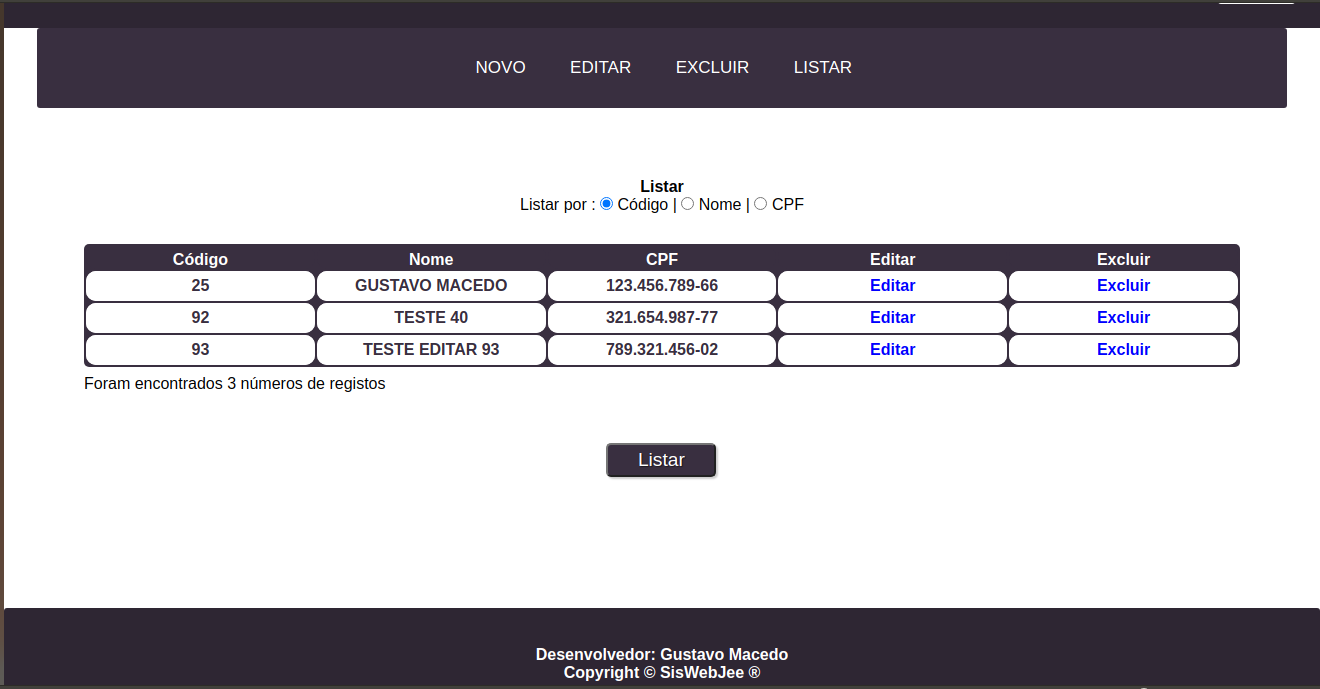
Task: Delete the record with code 93
Action: 1123,349
